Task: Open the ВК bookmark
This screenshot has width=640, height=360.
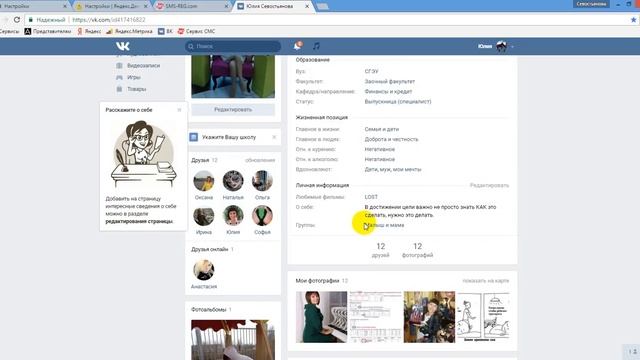Action: click(165, 31)
